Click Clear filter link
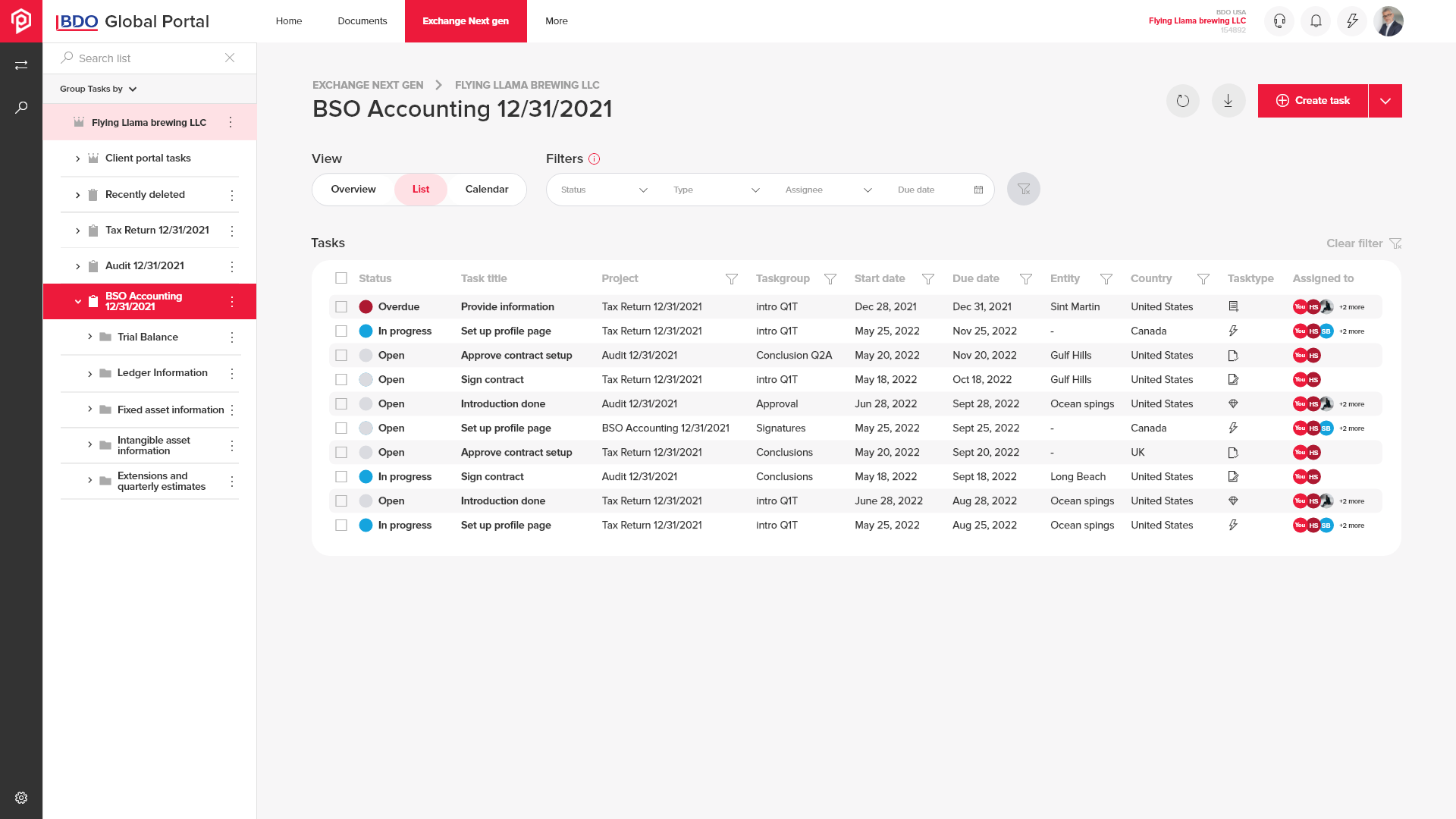Screen dimensions: 1456x819 coord(1363,243)
